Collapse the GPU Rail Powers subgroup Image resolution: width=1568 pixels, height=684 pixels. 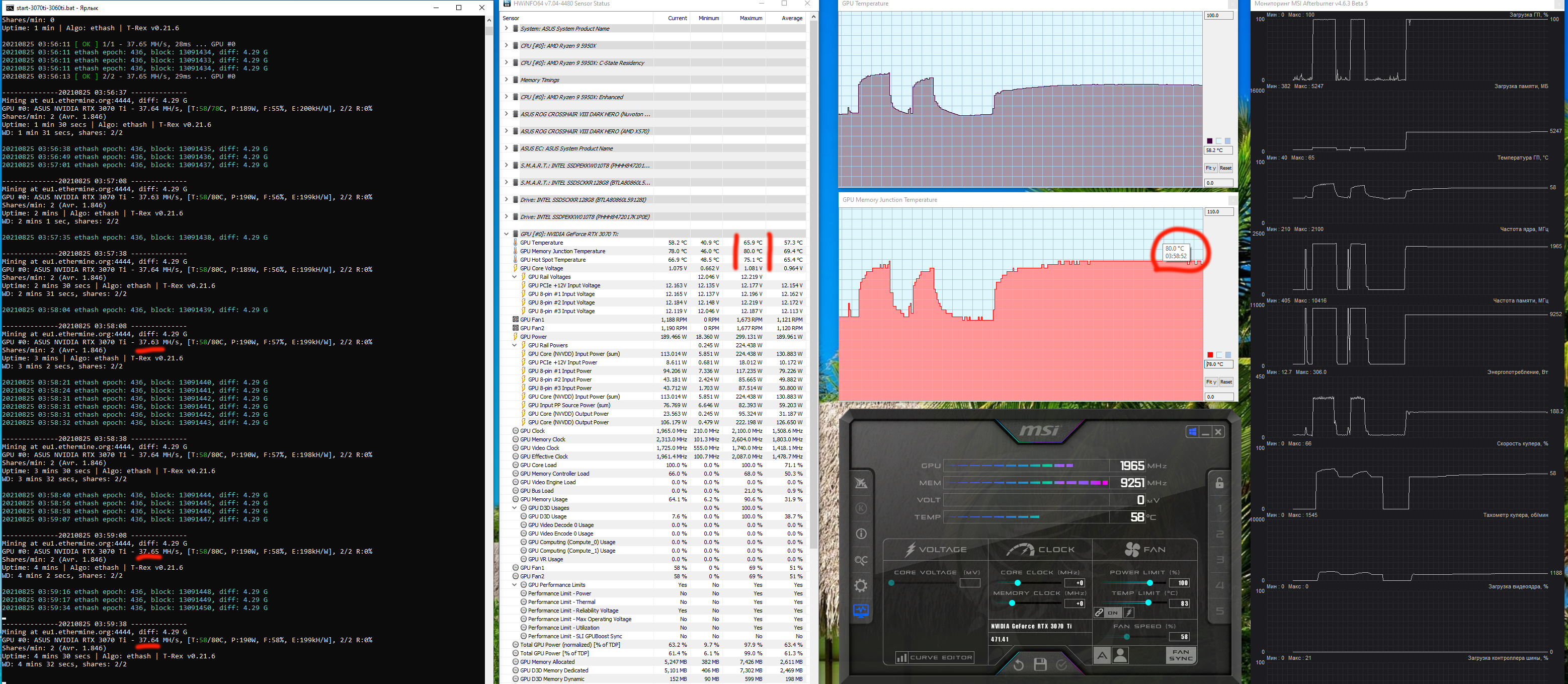coord(514,345)
